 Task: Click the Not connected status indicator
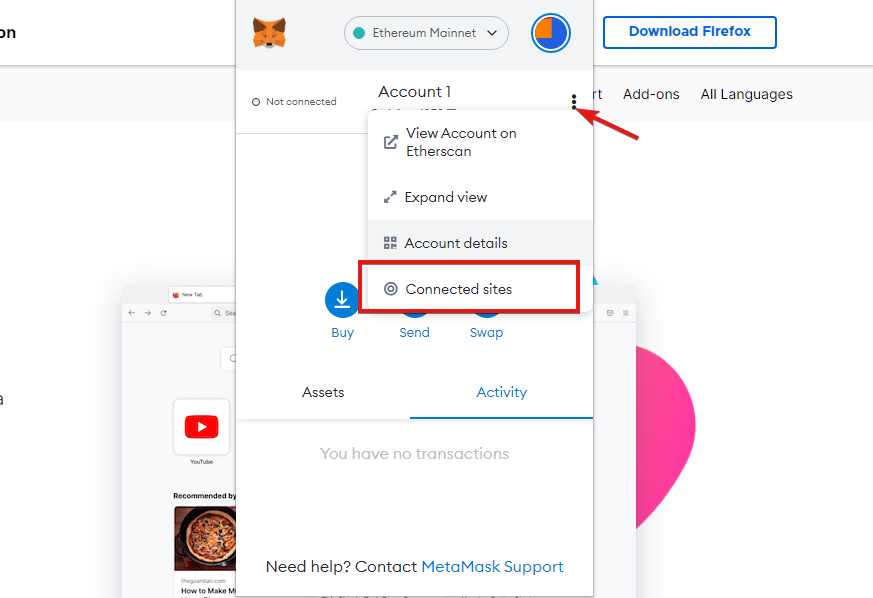(295, 101)
